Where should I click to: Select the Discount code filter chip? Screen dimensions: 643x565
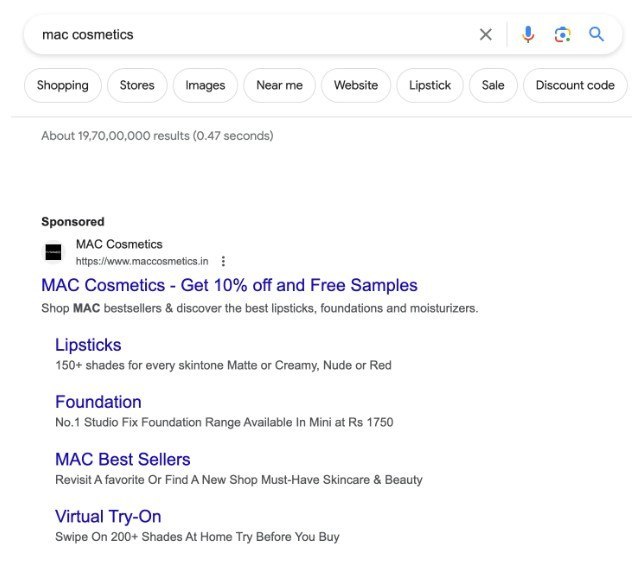[x=575, y=85]
